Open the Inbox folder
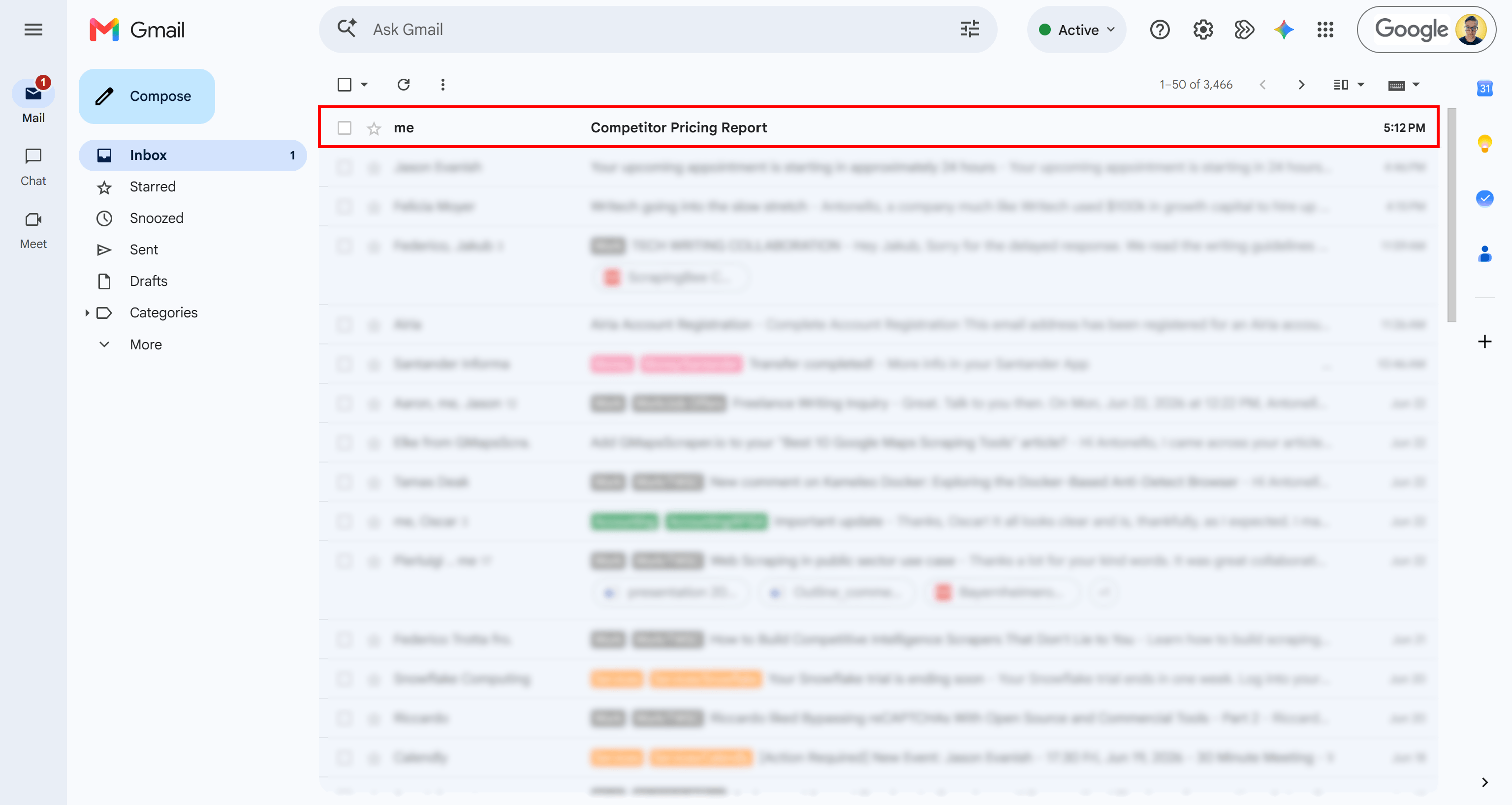Screen dimensions: 1512x805 click(x=192, y=155)
